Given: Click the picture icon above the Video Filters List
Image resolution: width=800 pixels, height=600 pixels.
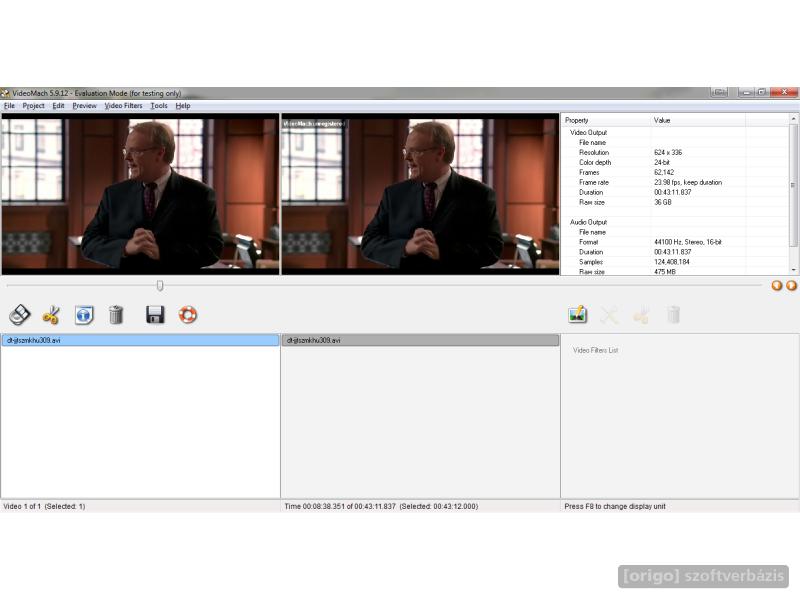Looking at the screenshot, I should pyautogui.click(x=578, y=315).
